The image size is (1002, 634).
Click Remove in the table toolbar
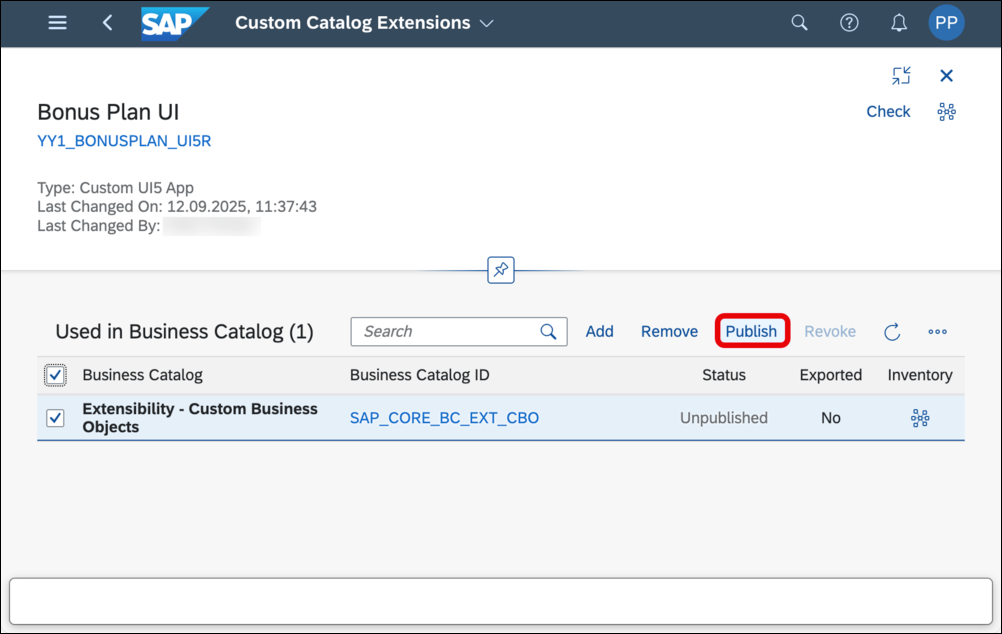pos(669,332)
